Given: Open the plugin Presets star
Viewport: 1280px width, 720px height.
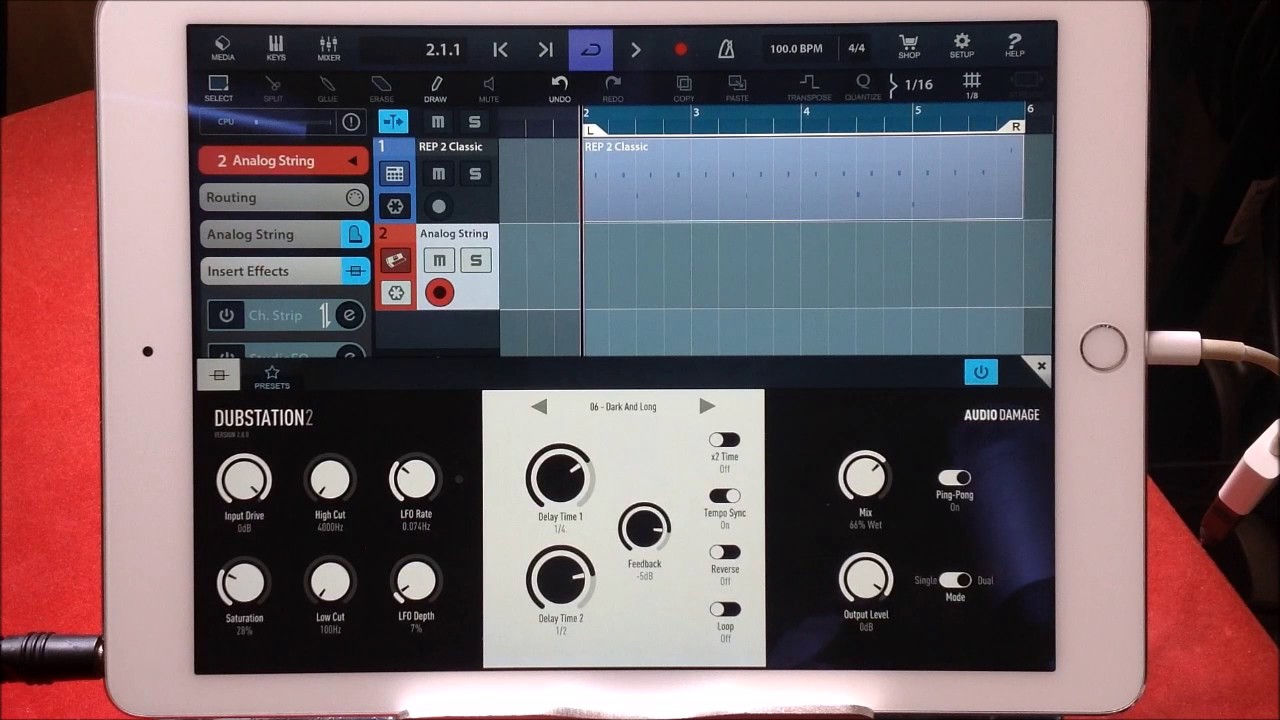Looking at the screenshot, I should tap(272, 377).
